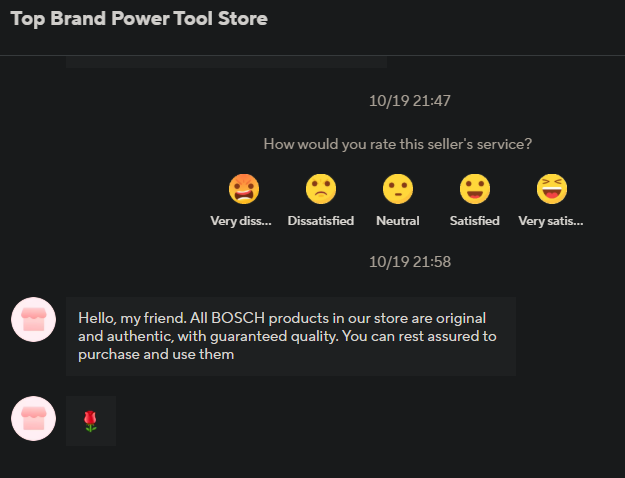The image size is (625, 478).
Task: Select the Satisfied smiling face emoji
Action: [x=474, y=188]
